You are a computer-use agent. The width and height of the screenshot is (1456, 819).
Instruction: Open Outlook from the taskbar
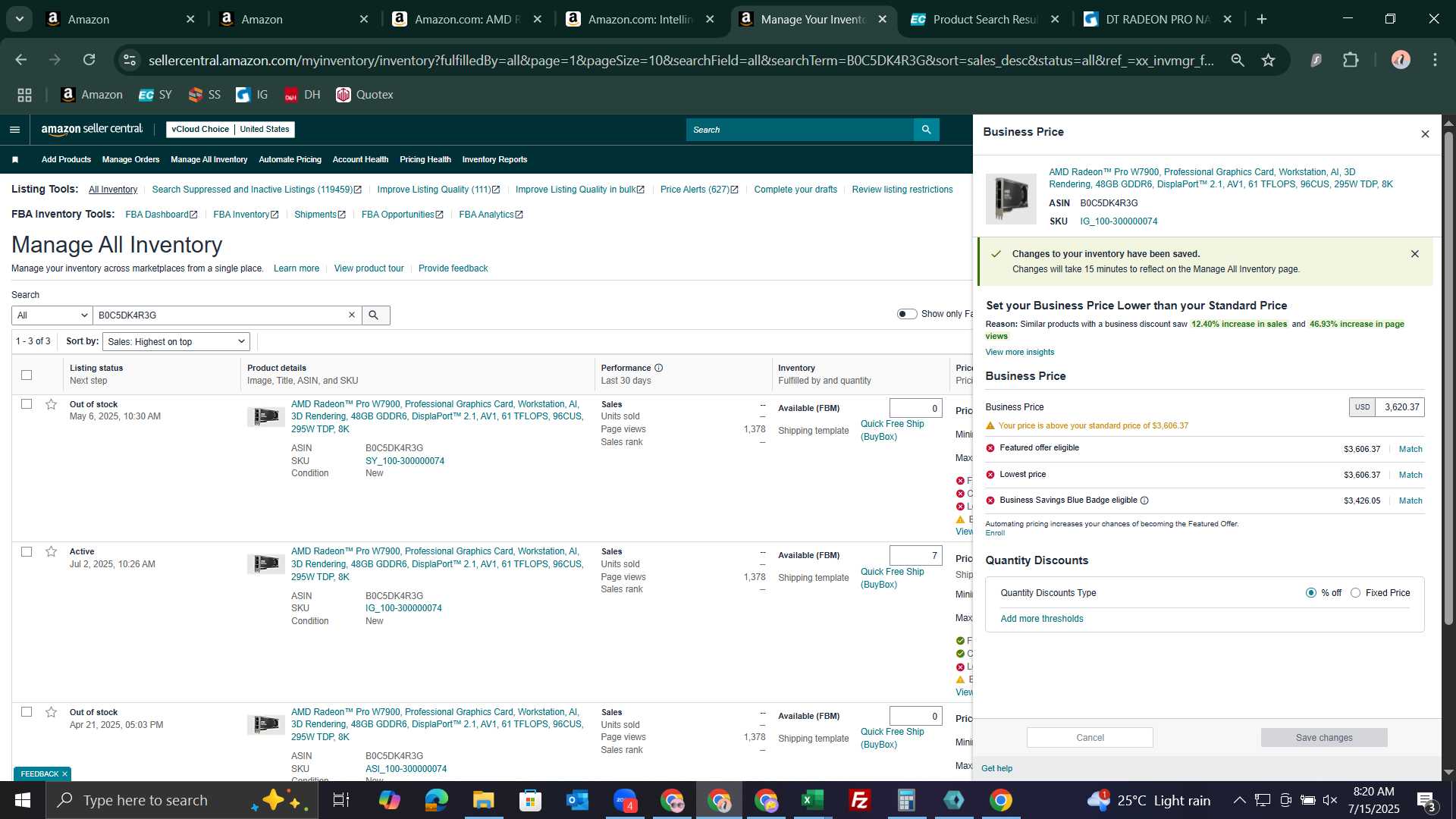(578, 800)
